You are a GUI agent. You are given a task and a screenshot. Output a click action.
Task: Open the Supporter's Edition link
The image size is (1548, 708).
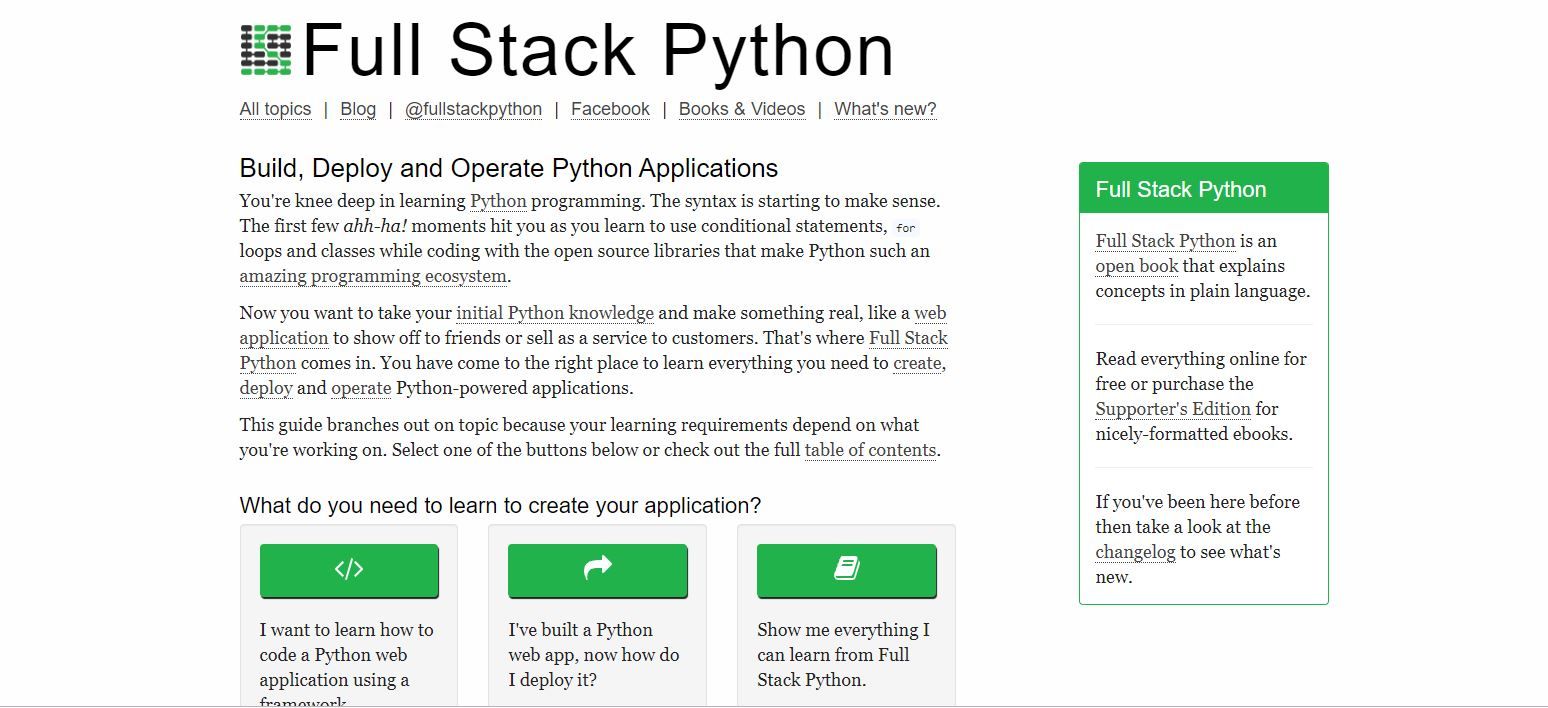point(1173,409)
